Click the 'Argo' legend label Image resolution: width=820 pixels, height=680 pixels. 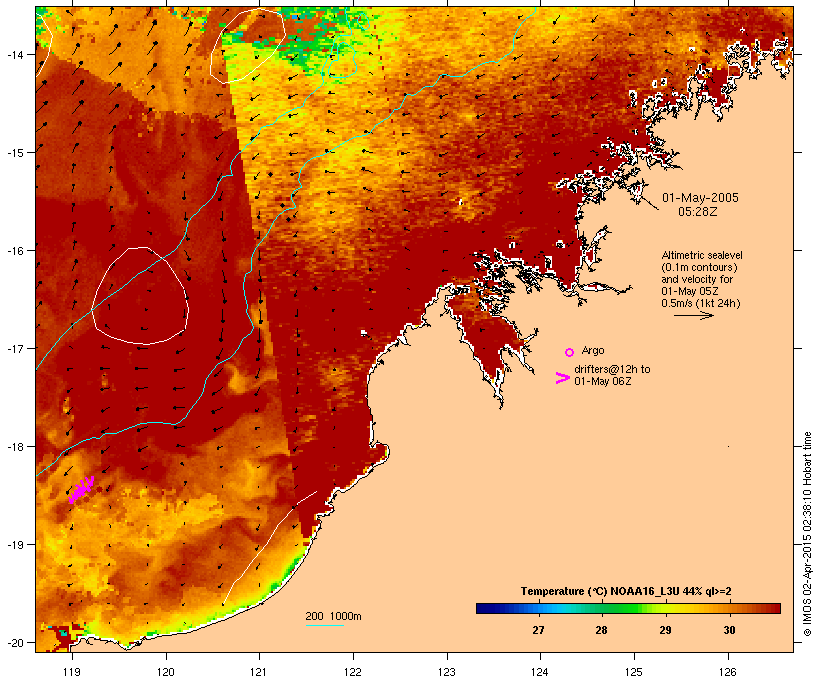tap(593, 350)
